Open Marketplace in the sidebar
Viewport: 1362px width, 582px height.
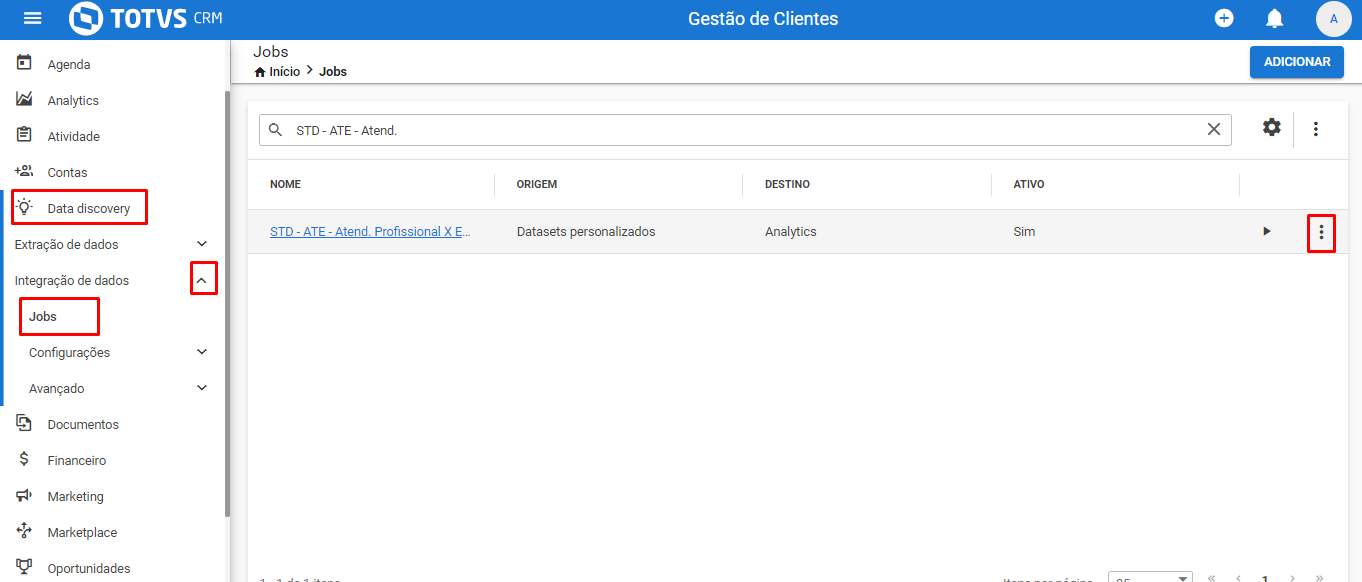coord(82,532)
